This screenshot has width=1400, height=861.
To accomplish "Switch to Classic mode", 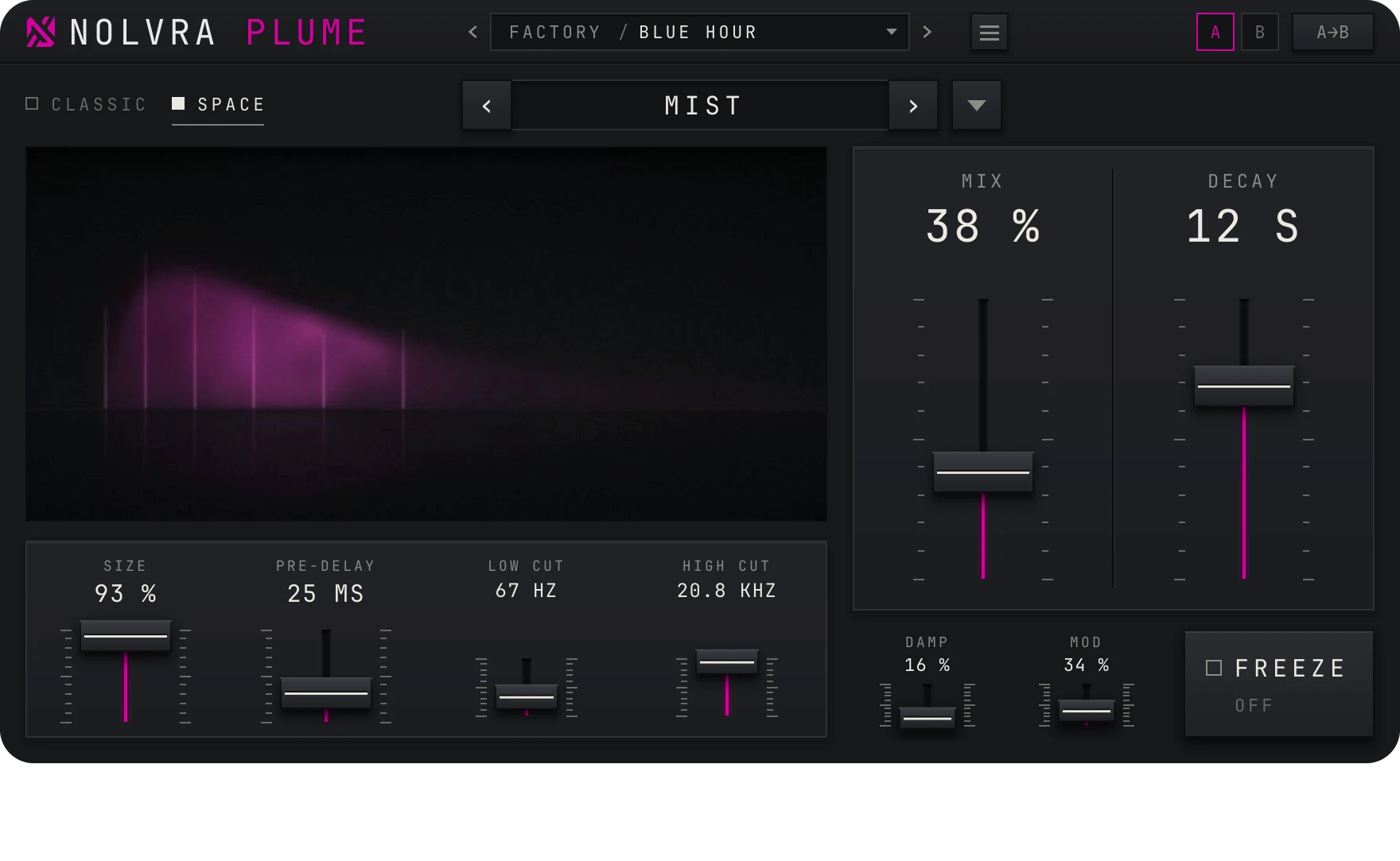I will click(86, 104).
